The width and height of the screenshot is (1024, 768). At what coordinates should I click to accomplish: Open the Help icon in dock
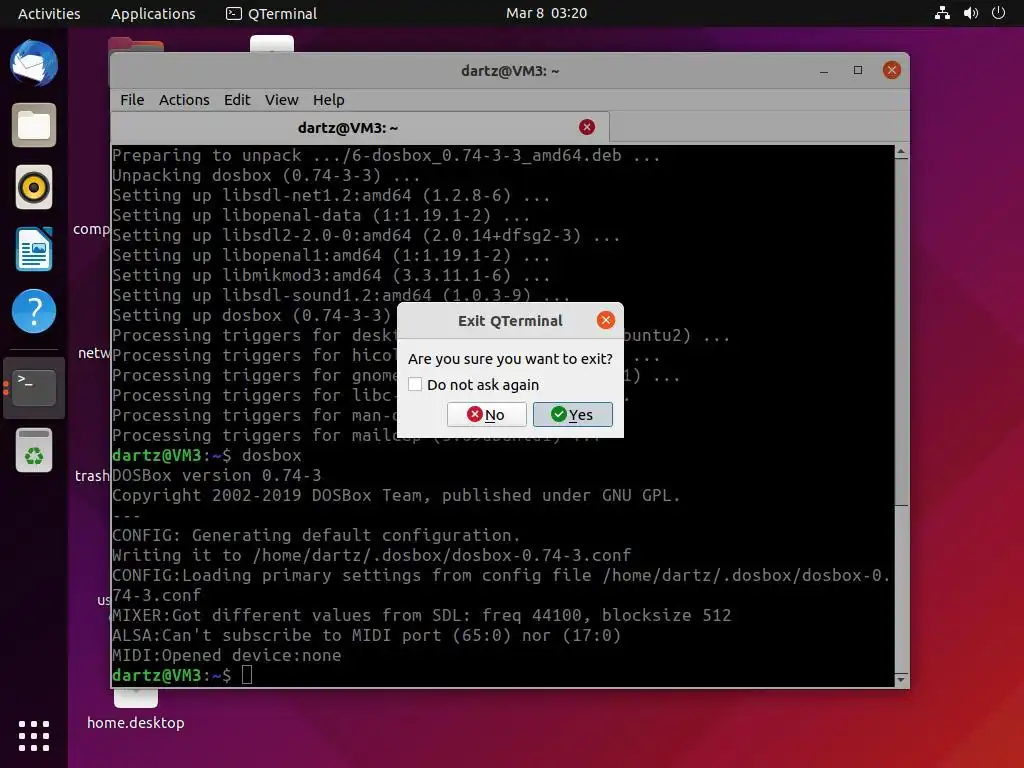click(x=34, y=311)
